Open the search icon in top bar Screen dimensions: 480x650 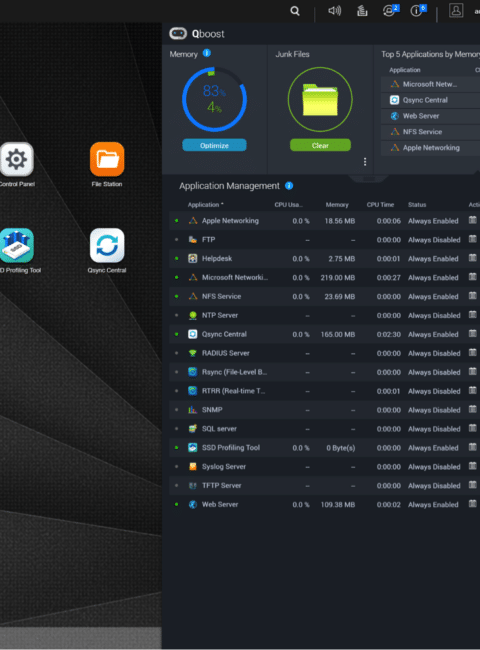tap(295, 11)
